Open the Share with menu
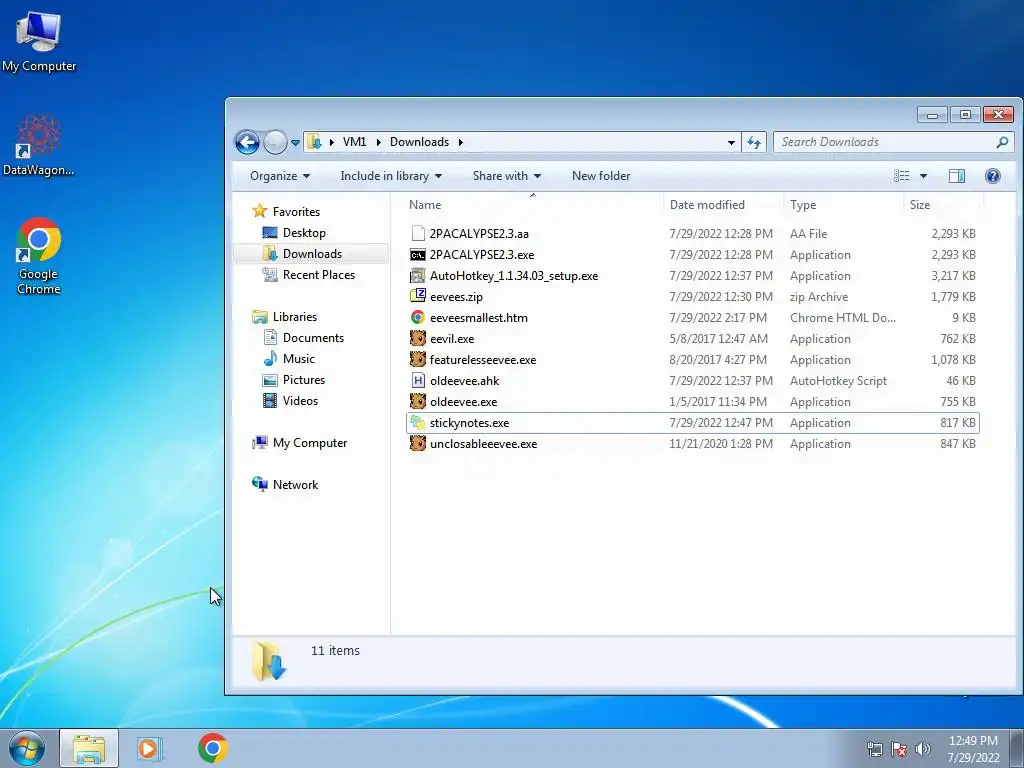 tap(507, 176)
